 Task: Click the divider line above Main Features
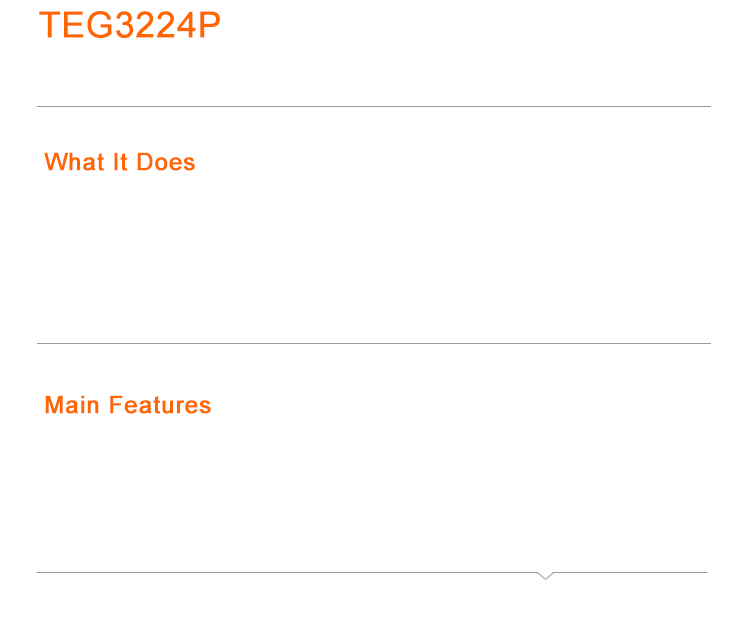pyautogui.click(x=373, y=343)
